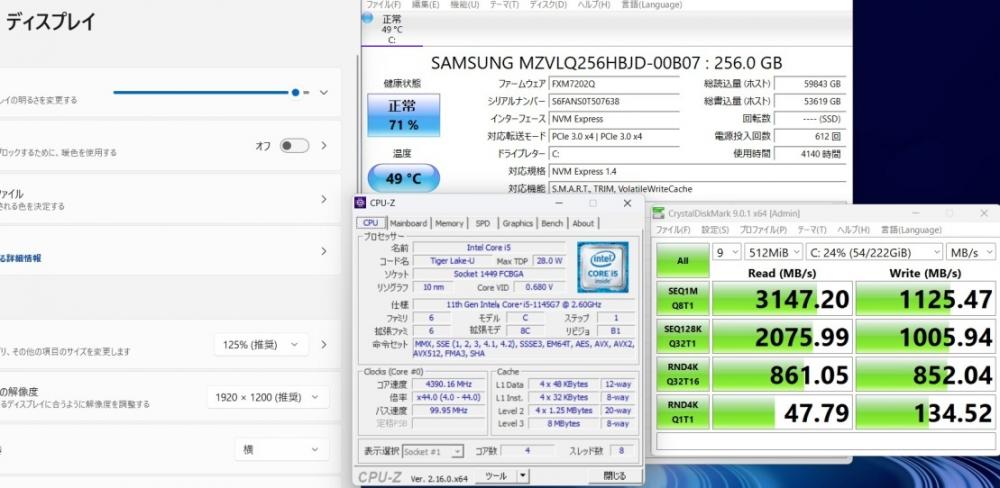
Task: Expand the brightness section chevron
Action: click(324, 92)
